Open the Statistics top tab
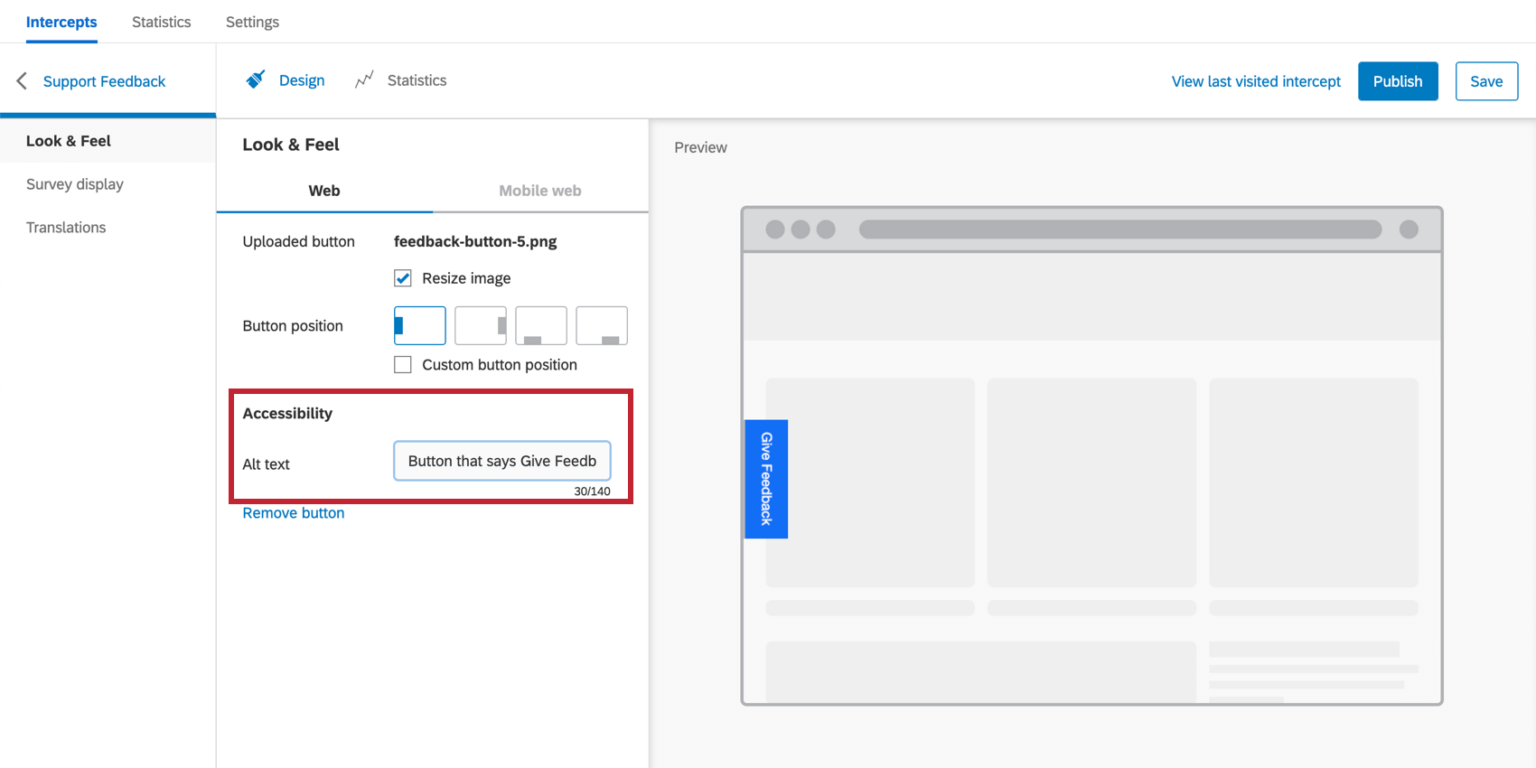This screenshot has height=768, width=1536. coord(161,22)
